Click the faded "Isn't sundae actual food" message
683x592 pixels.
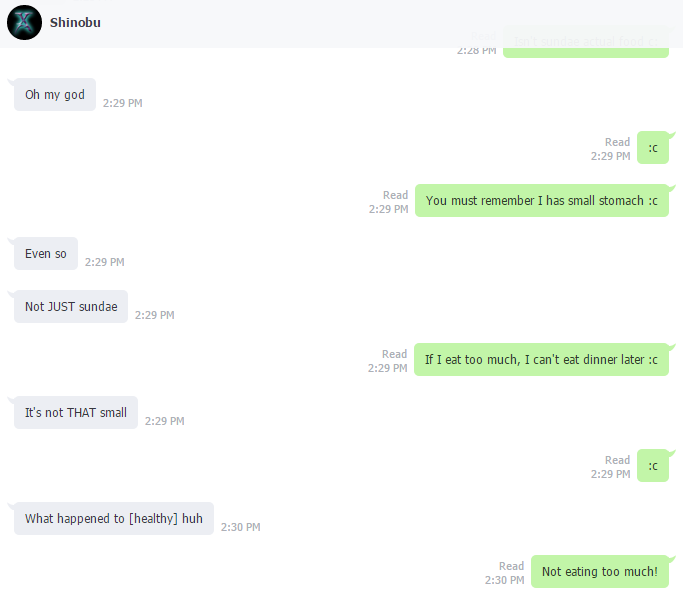[x=586, y=42]
